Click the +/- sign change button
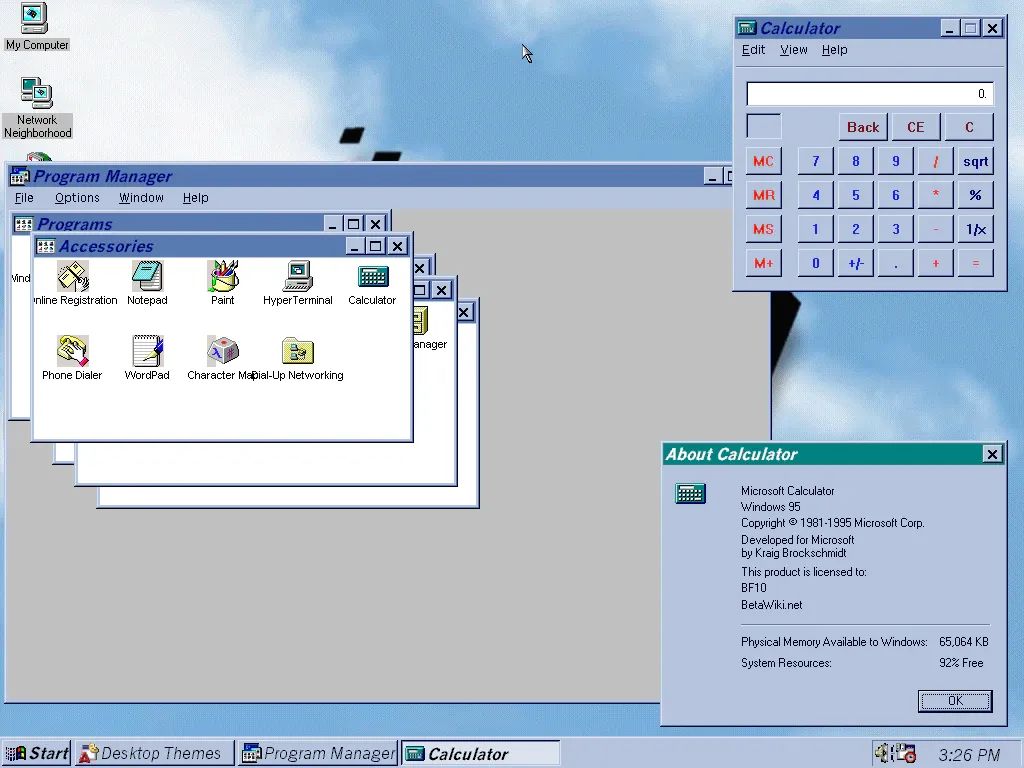Image resolution: width=1024 pixels, height=768 pixels. pyautogui.click(x=856, y=263)
